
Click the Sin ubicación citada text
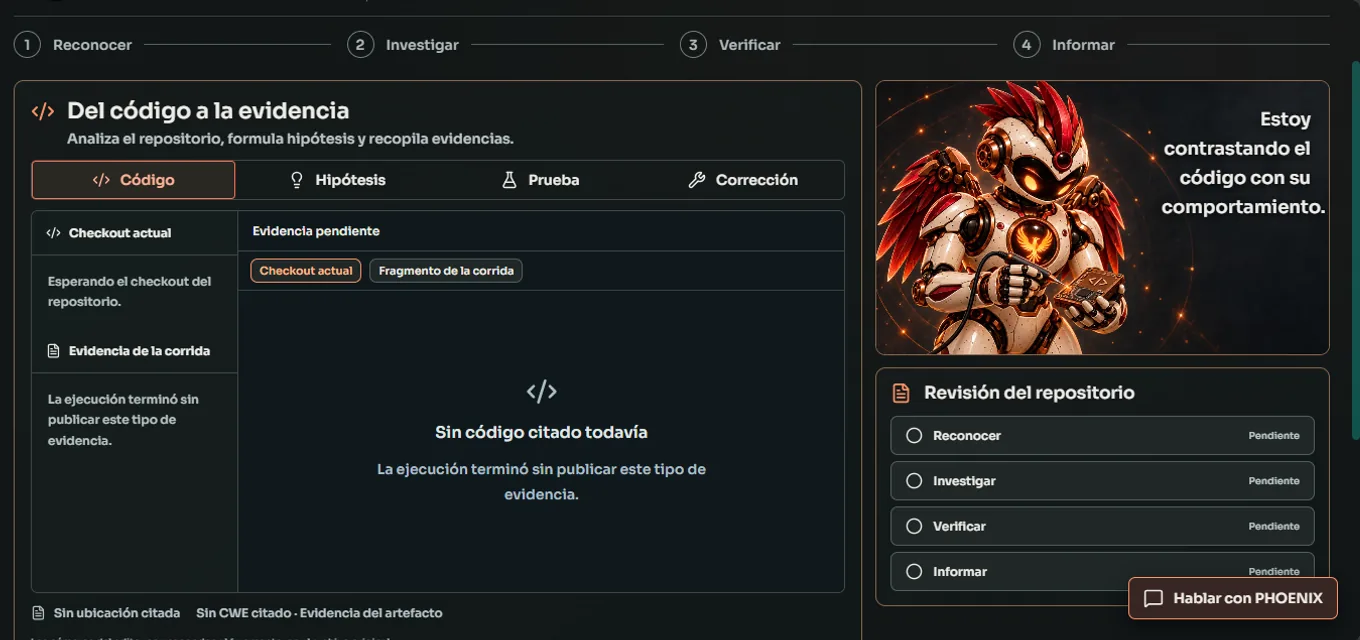[117, 613]
